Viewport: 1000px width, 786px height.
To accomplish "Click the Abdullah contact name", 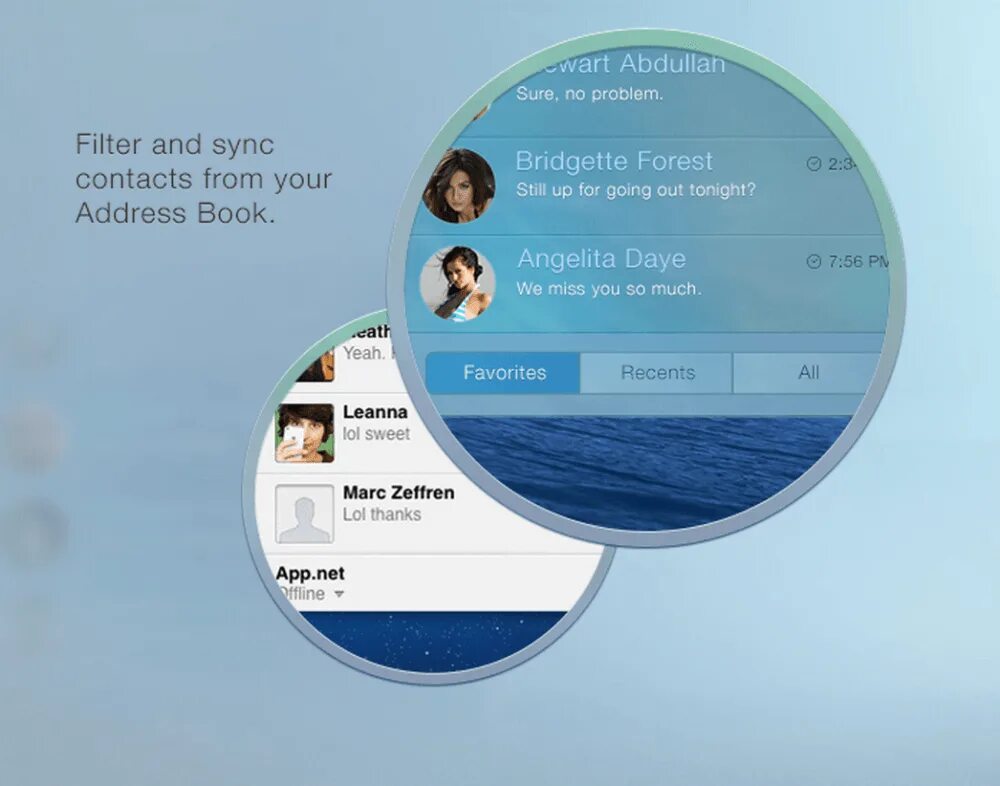I will click(672, 63).
